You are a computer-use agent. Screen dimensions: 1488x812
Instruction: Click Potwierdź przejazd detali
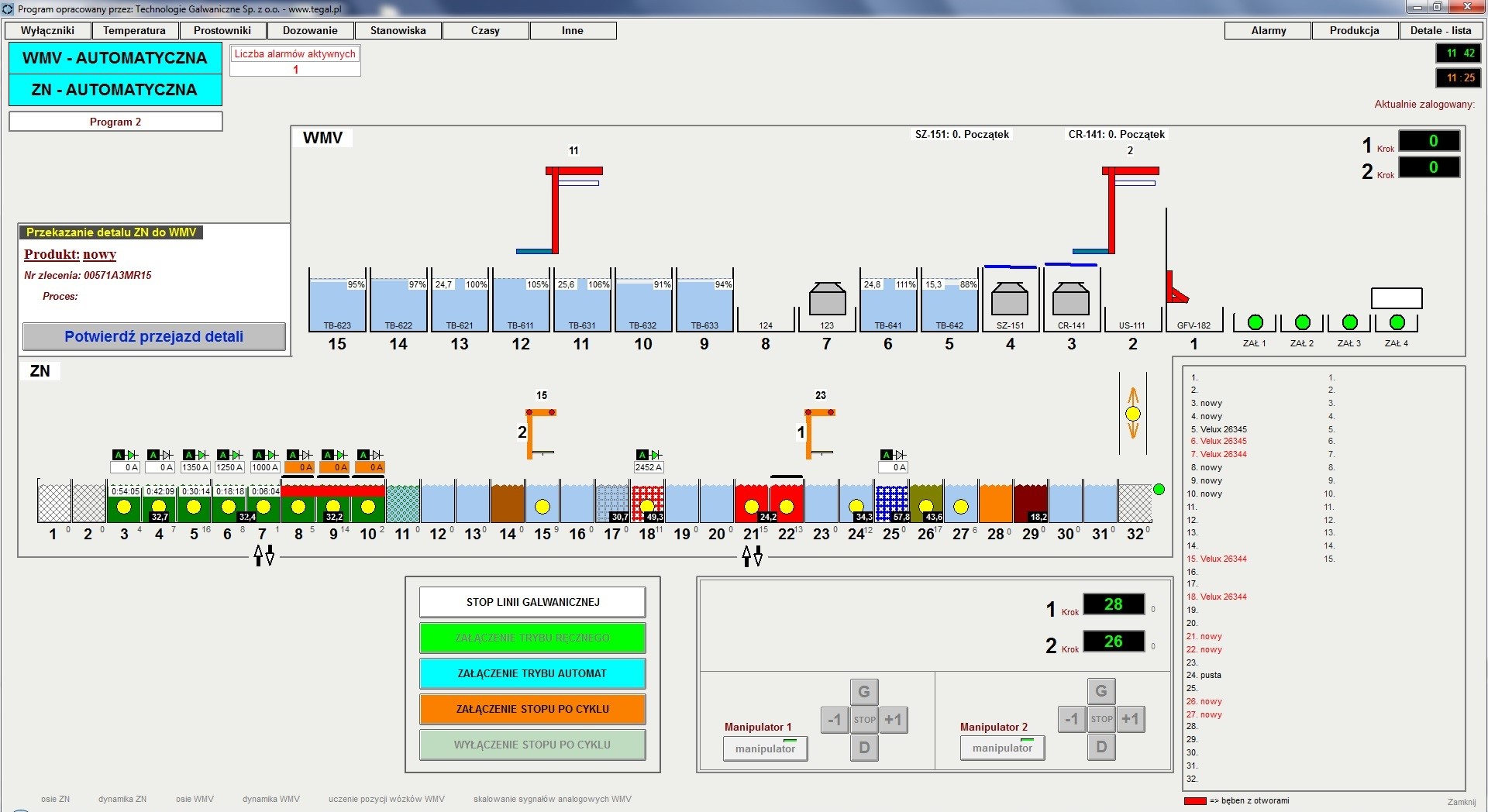tap(154, 336)
